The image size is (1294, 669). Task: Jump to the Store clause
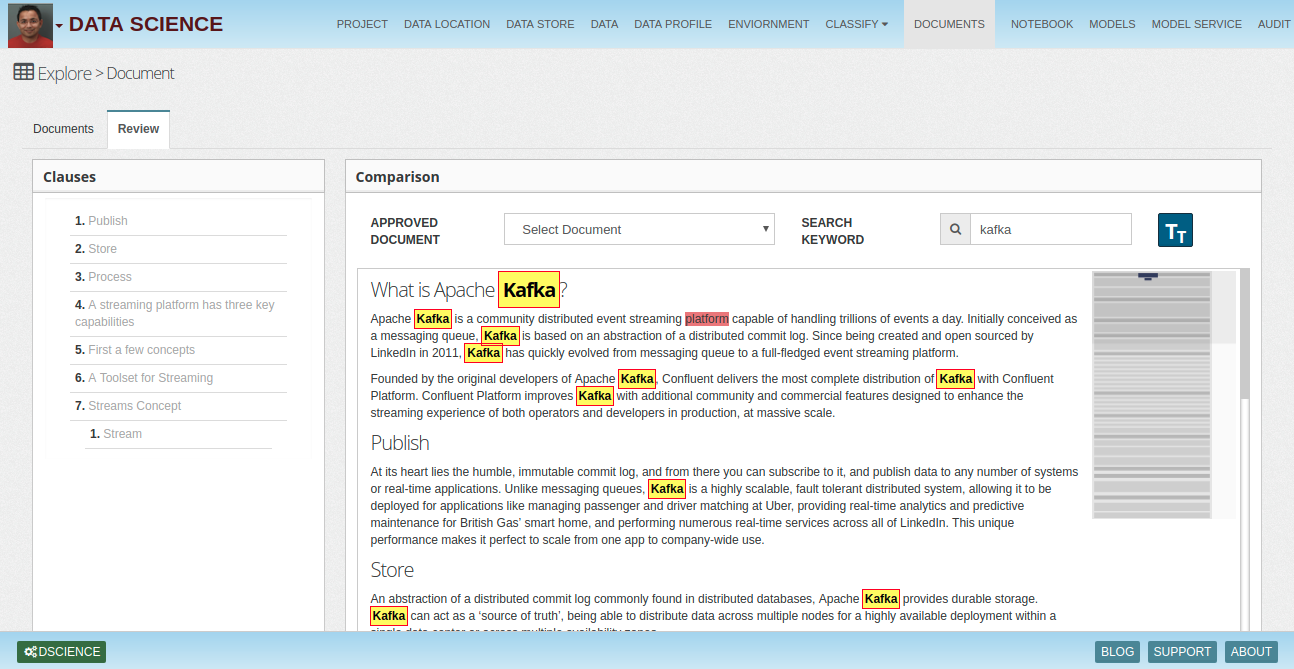pyautogui.click(x=102, y=249)
